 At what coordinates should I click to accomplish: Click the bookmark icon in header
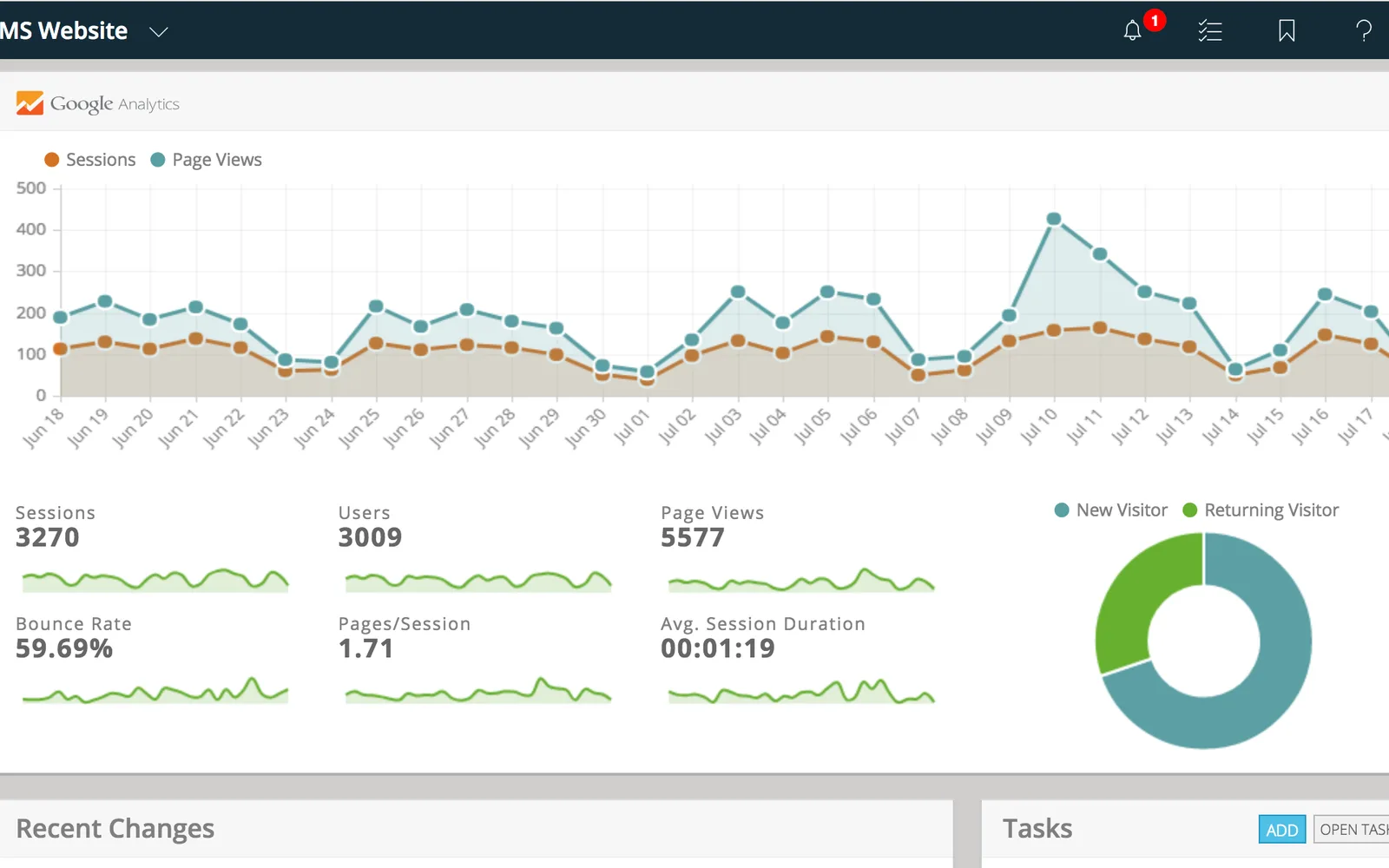click(1287, 31)
